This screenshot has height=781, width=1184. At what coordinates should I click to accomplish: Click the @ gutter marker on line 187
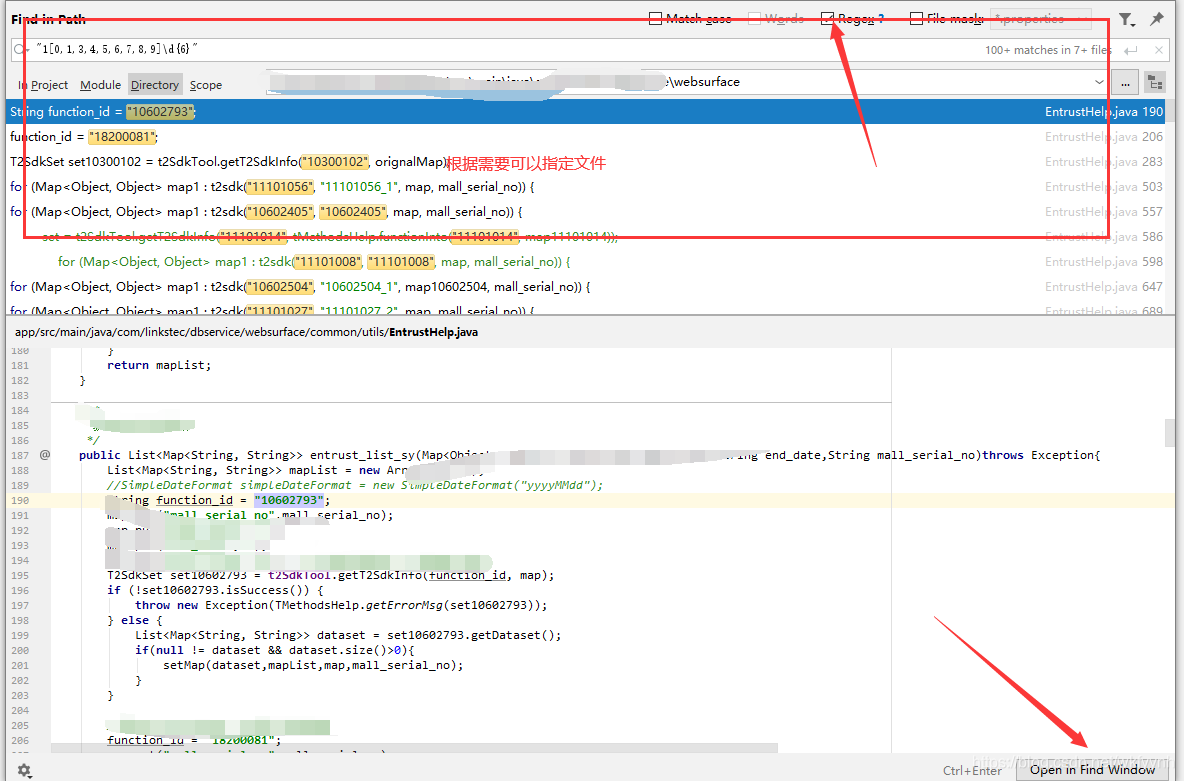45,455
